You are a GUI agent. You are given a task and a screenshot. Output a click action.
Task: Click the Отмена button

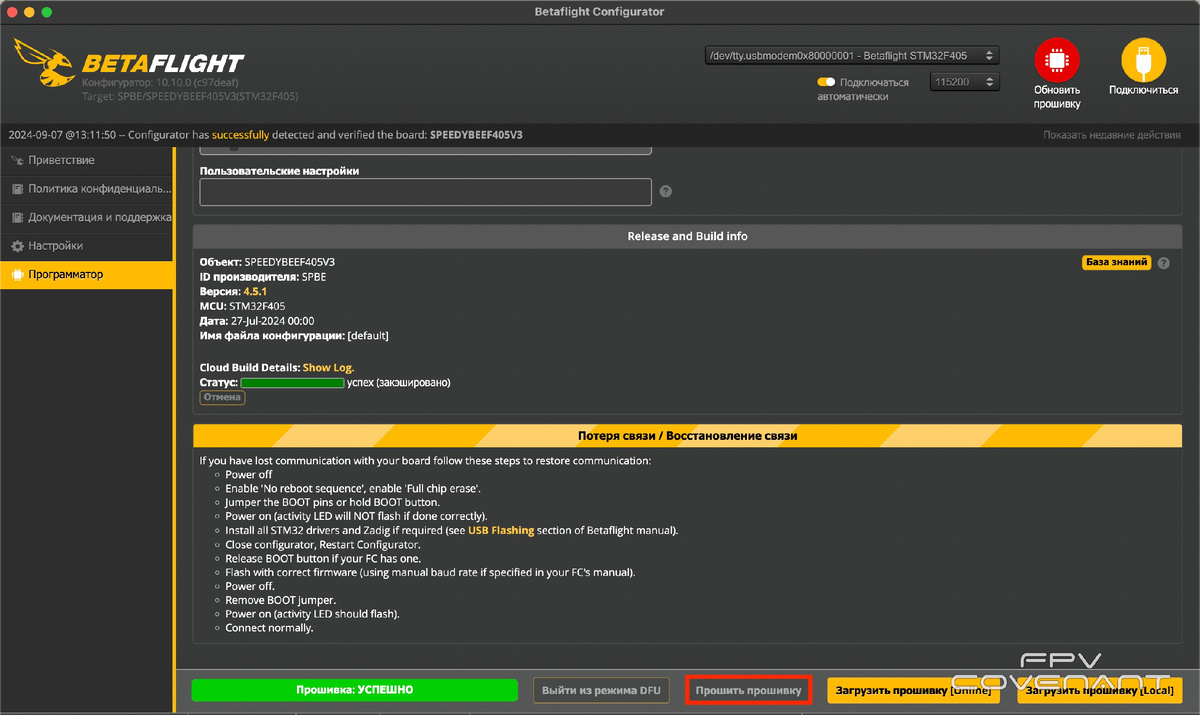tap(223, 397)
